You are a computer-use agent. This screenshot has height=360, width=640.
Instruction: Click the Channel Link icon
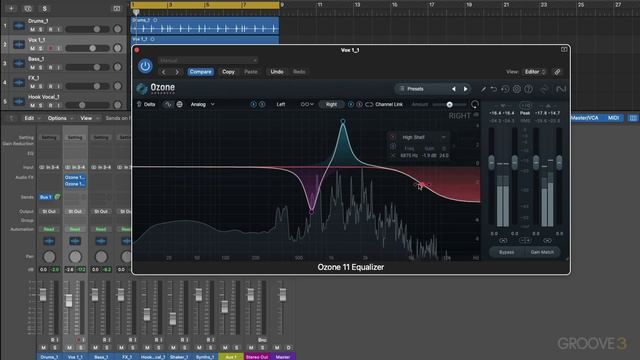coord(369,104)
